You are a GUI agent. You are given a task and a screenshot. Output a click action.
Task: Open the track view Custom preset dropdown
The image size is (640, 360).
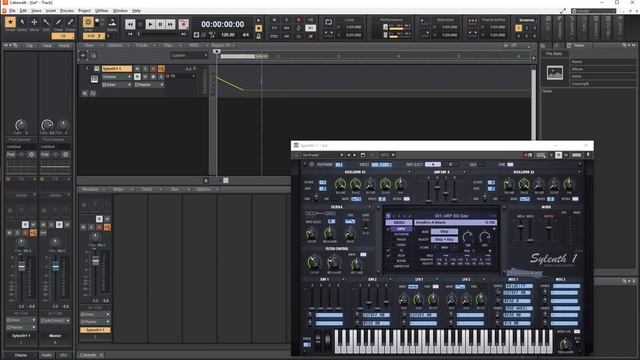[x=189, y=56]
